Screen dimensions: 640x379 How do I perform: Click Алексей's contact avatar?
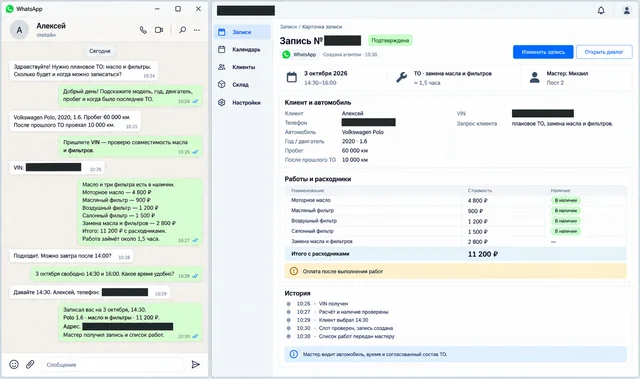pos(19,30)
